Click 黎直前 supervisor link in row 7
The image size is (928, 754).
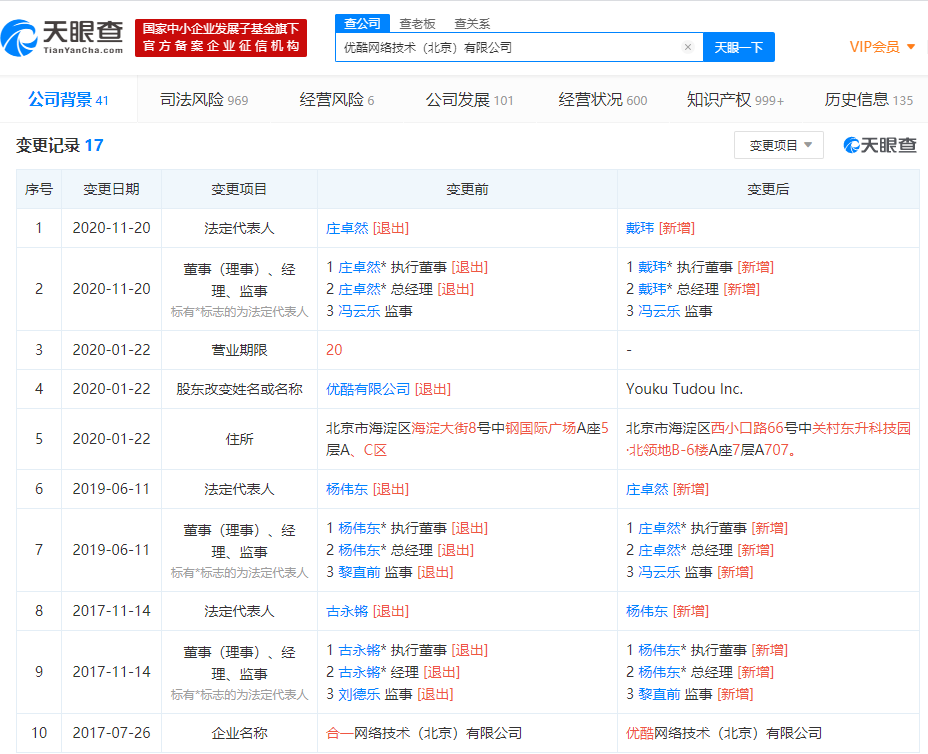pyautogui.click(x=359, y=572)
